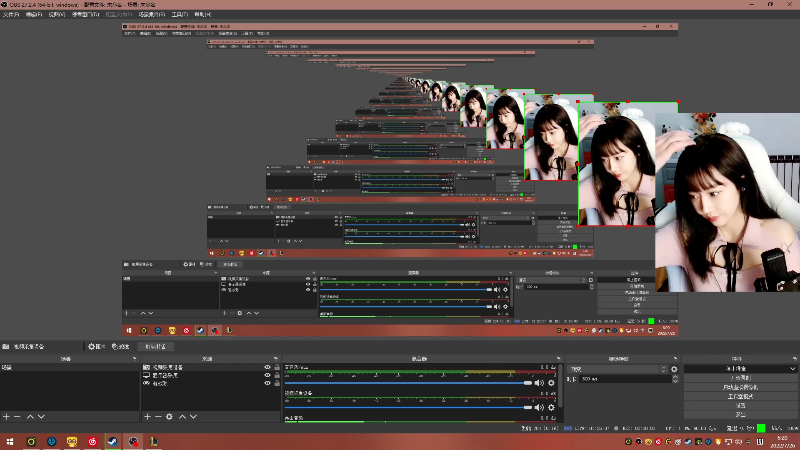This screenshot has height=450, width=800.
Task: Move source up in the Sources list
Action: [x=182, y=417]
